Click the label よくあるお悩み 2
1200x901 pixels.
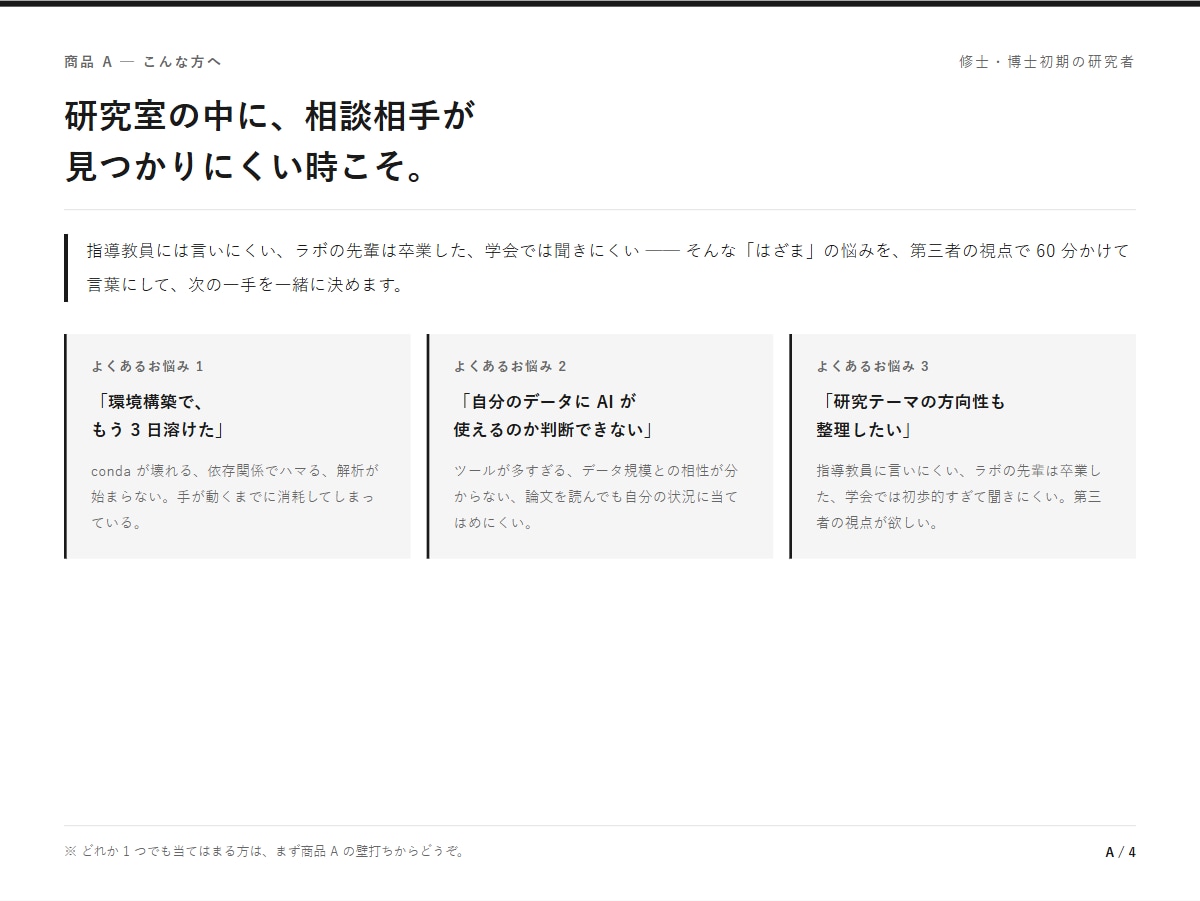(x=510, y=366)
